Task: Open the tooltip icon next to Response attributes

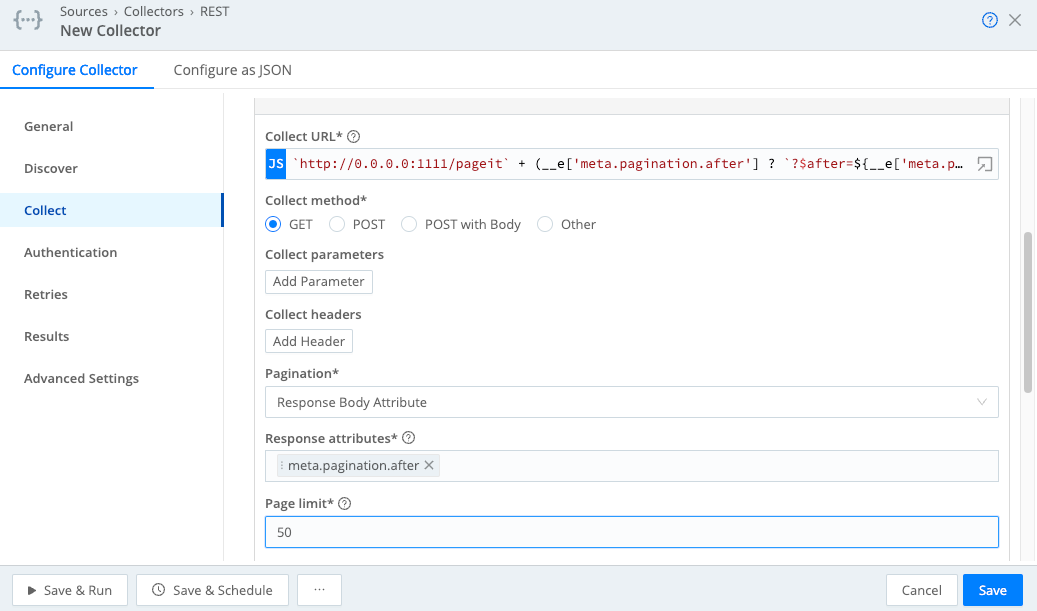Action: [406, 437]
